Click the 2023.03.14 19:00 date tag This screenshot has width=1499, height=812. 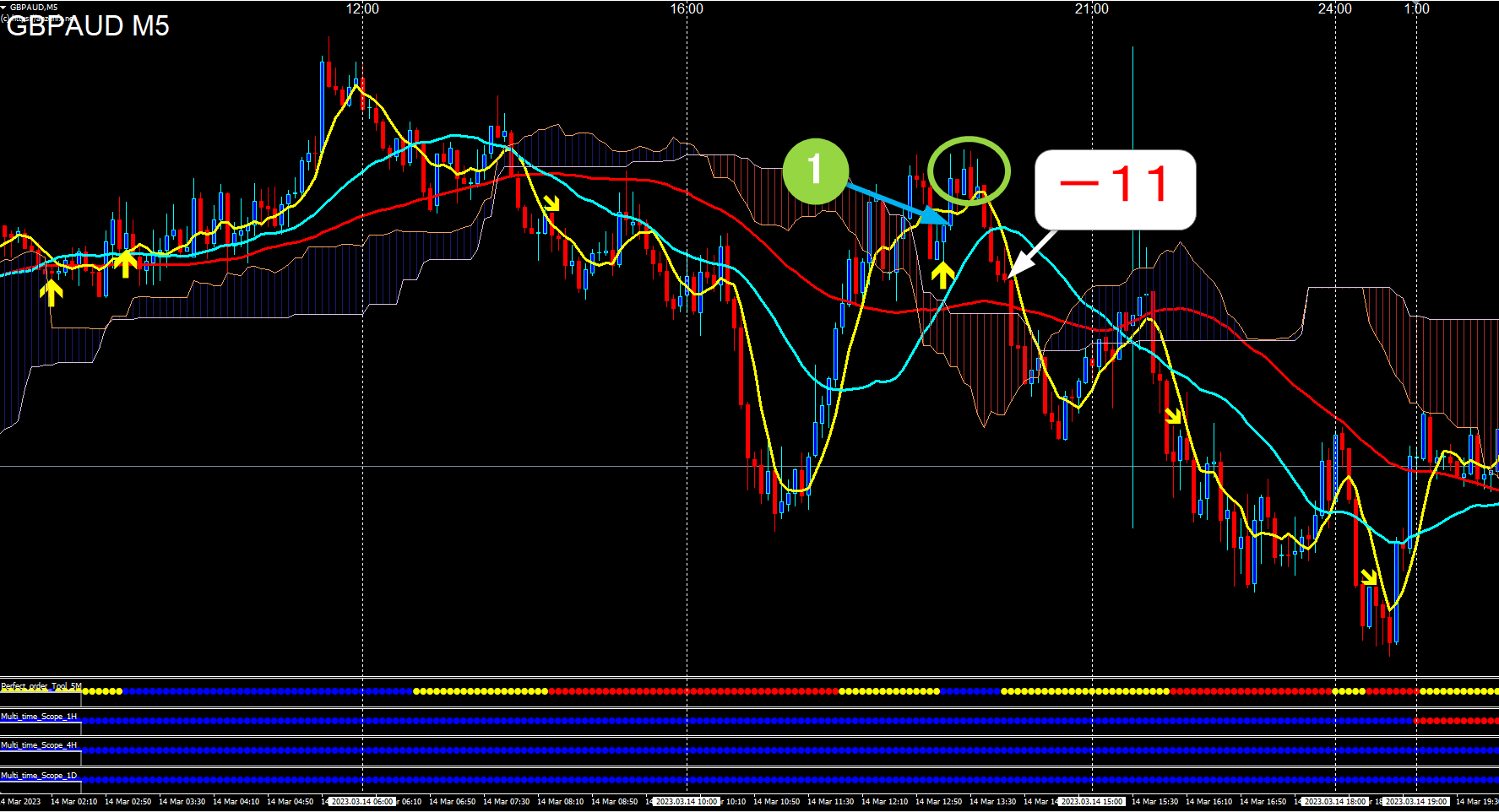click(1416, 802)
